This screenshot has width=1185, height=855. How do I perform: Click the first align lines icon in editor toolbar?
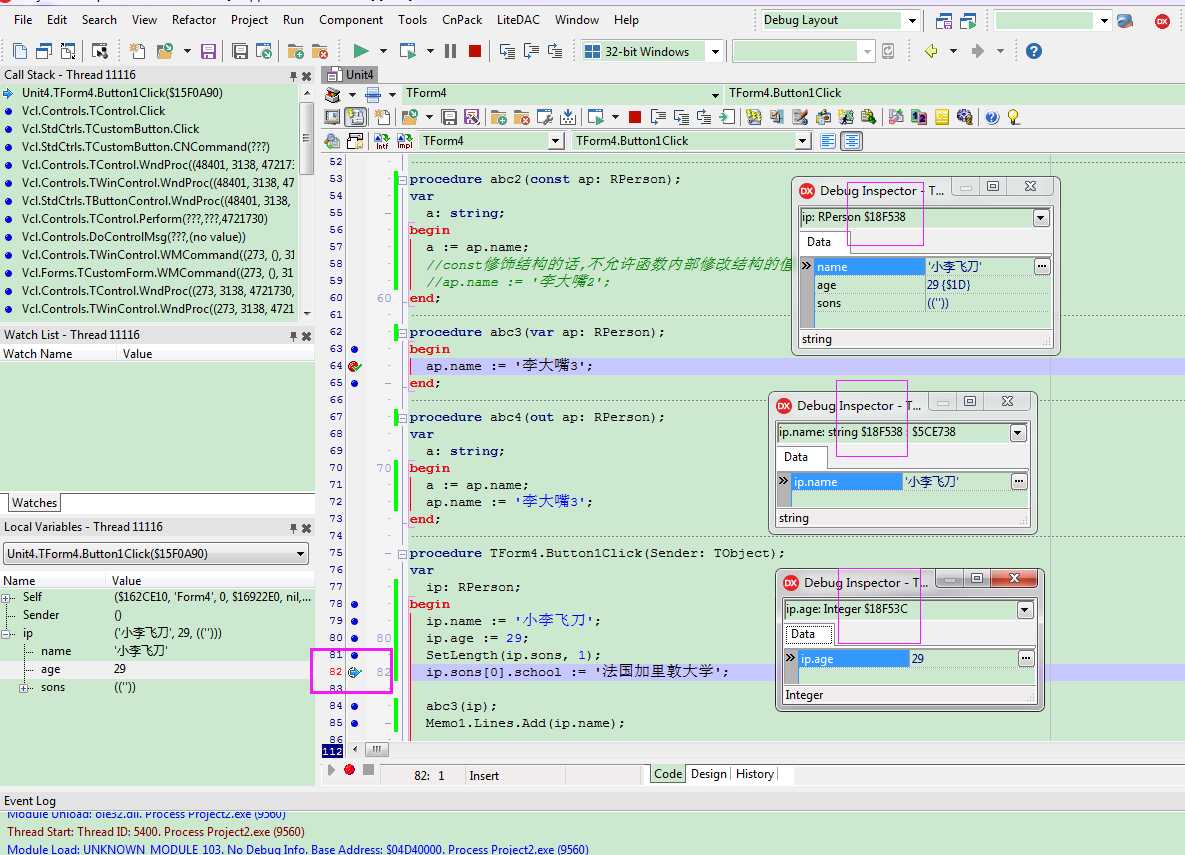(828, 141)
